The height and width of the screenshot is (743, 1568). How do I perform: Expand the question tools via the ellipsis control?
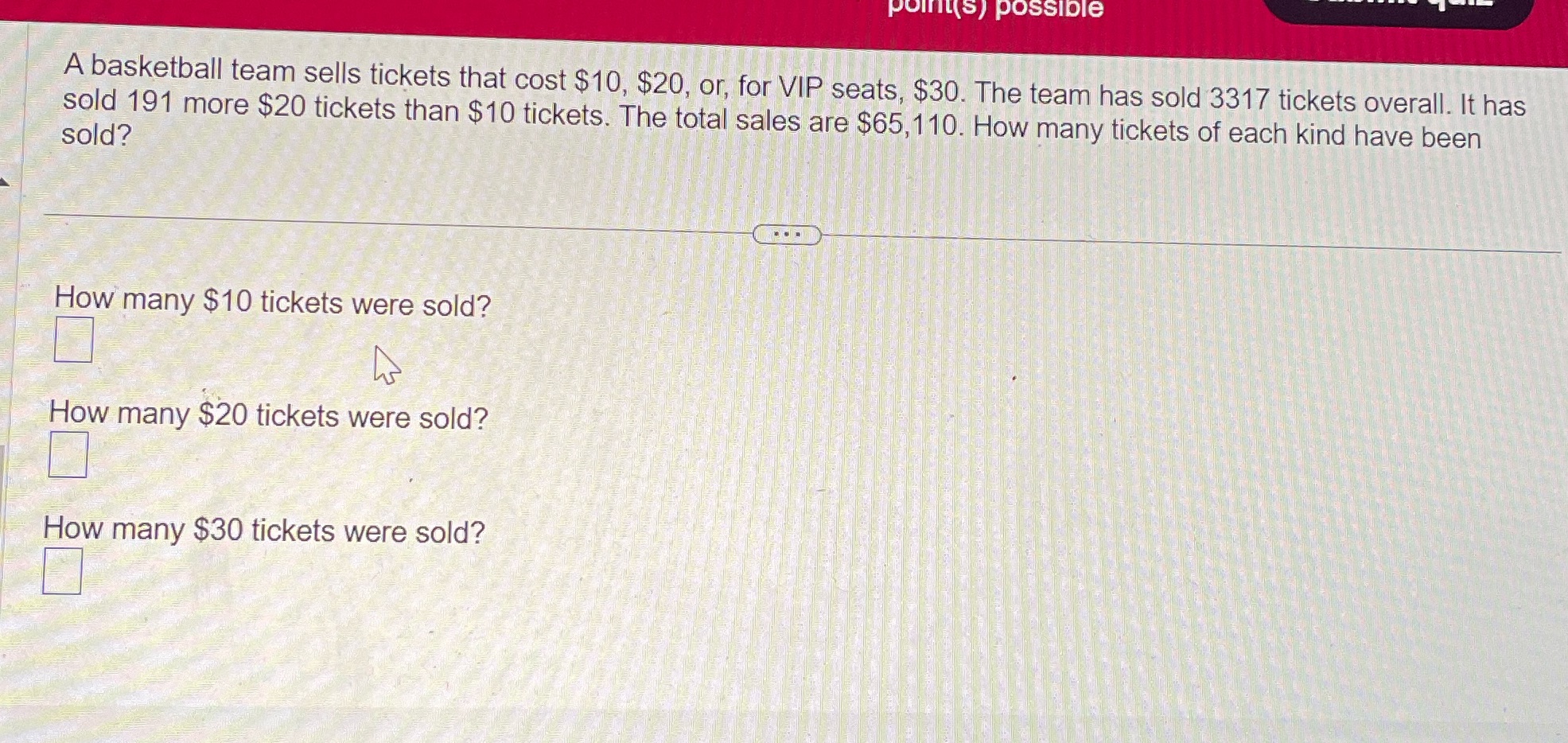point(786,235)
